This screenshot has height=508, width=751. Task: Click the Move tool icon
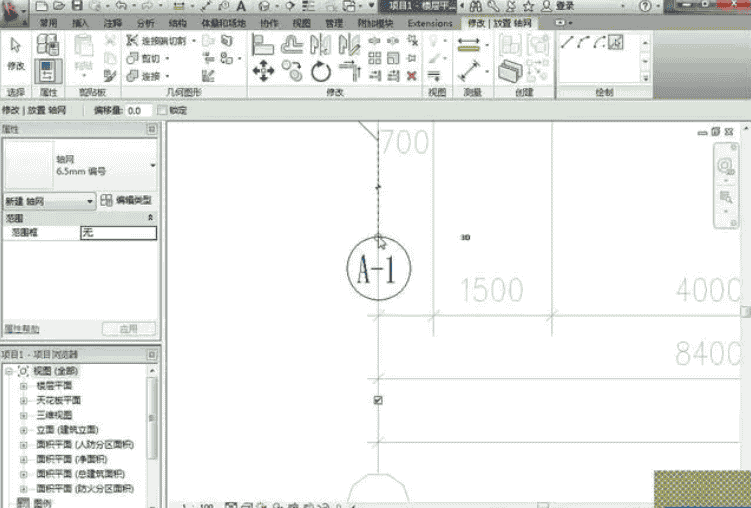(264, 70)
